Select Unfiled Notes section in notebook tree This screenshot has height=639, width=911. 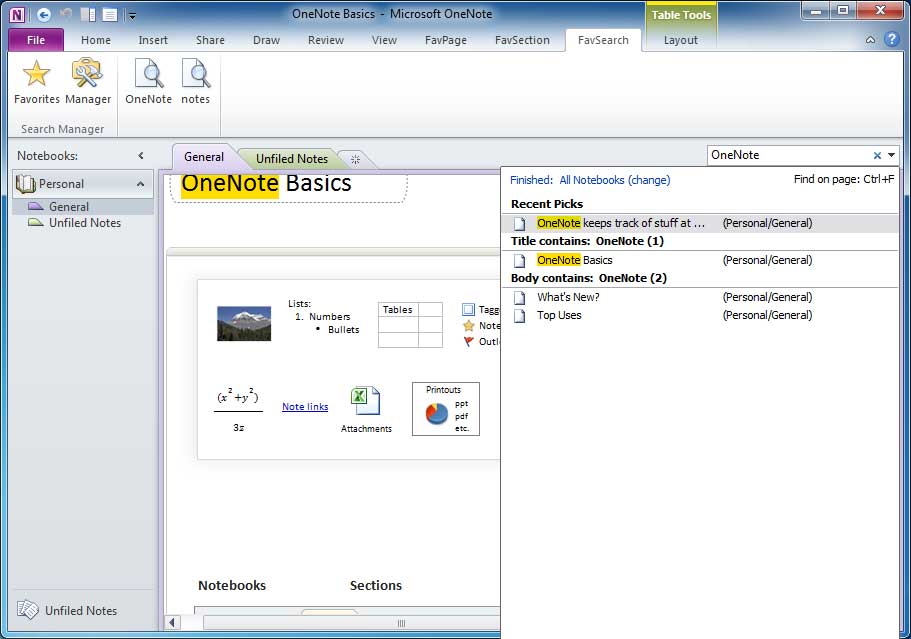(x=83, y=223)
